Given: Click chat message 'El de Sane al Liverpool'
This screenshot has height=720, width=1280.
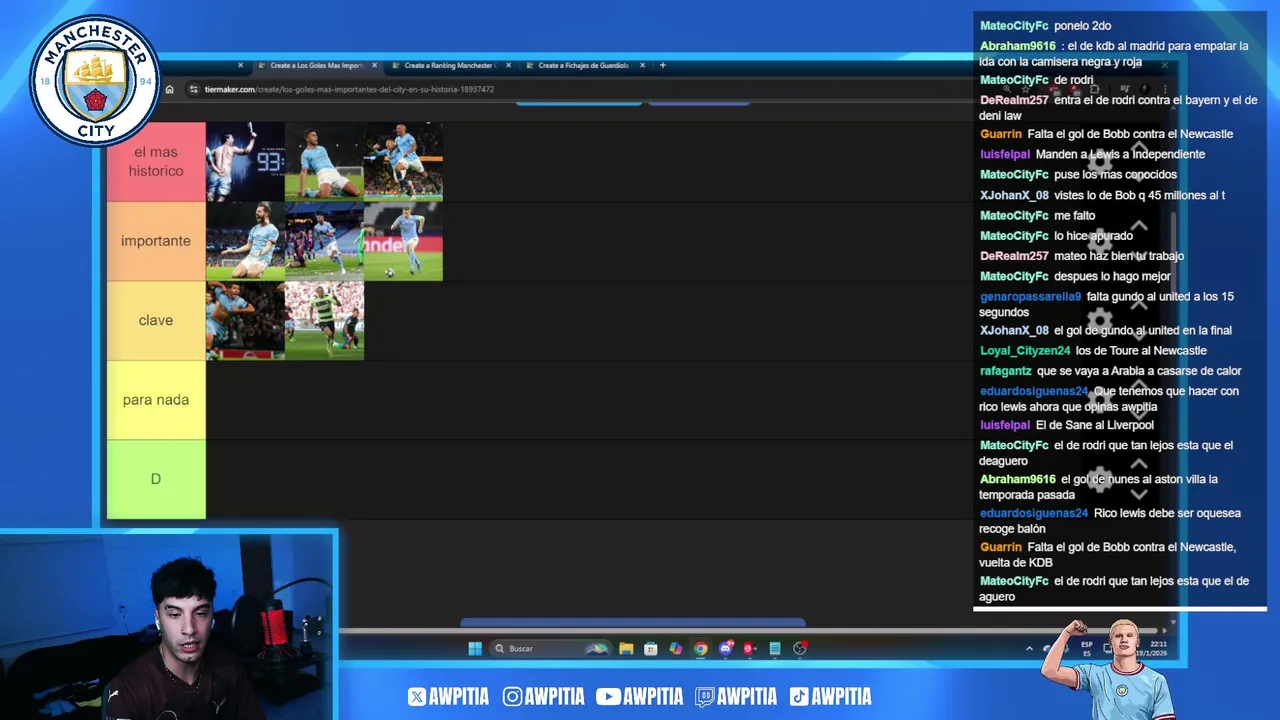Looking at the screenshot, I should click(x=1095, y=425).
